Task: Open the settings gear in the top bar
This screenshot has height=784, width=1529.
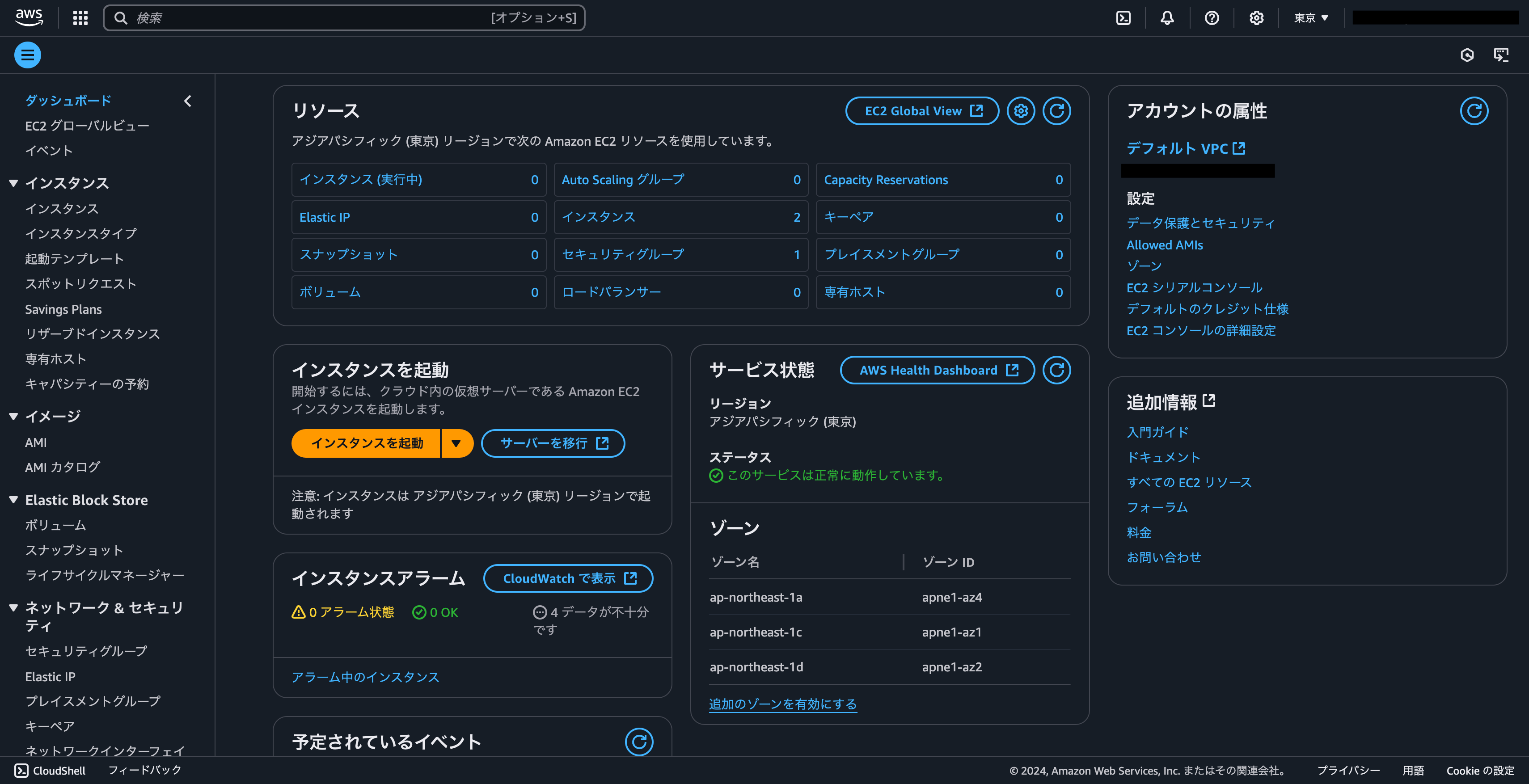Action: pyautogui.click(x=1256, y=18)
